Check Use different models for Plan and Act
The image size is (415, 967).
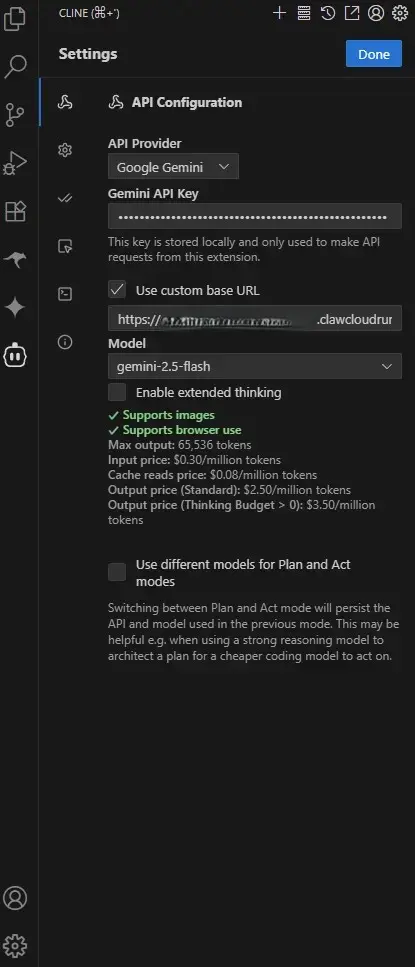117,572
